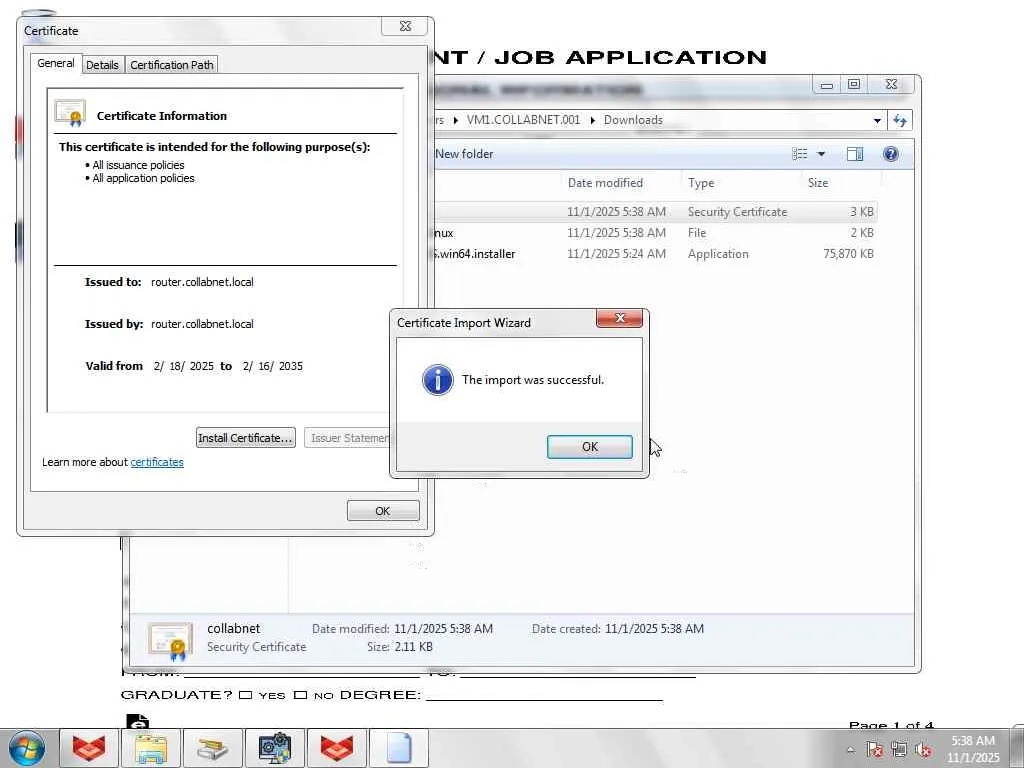Click OK at the bottom of the Certificate window
The image size is (1024, 768).
coord(383,511)
